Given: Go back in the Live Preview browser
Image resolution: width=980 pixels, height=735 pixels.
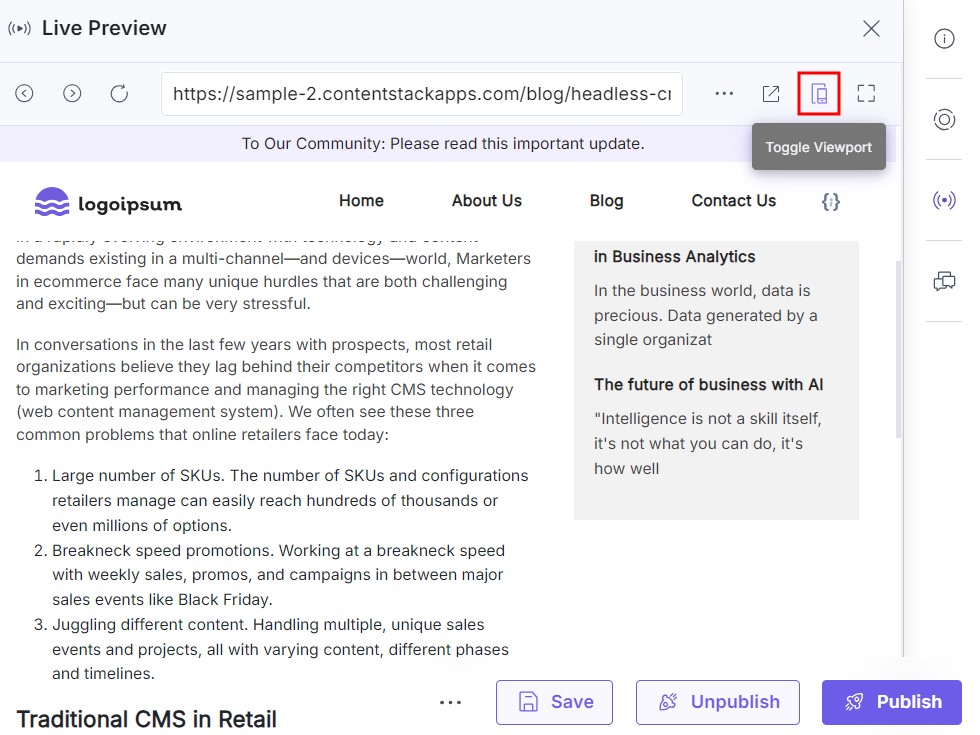Looking at the screenshot, I should coord(24,94).
